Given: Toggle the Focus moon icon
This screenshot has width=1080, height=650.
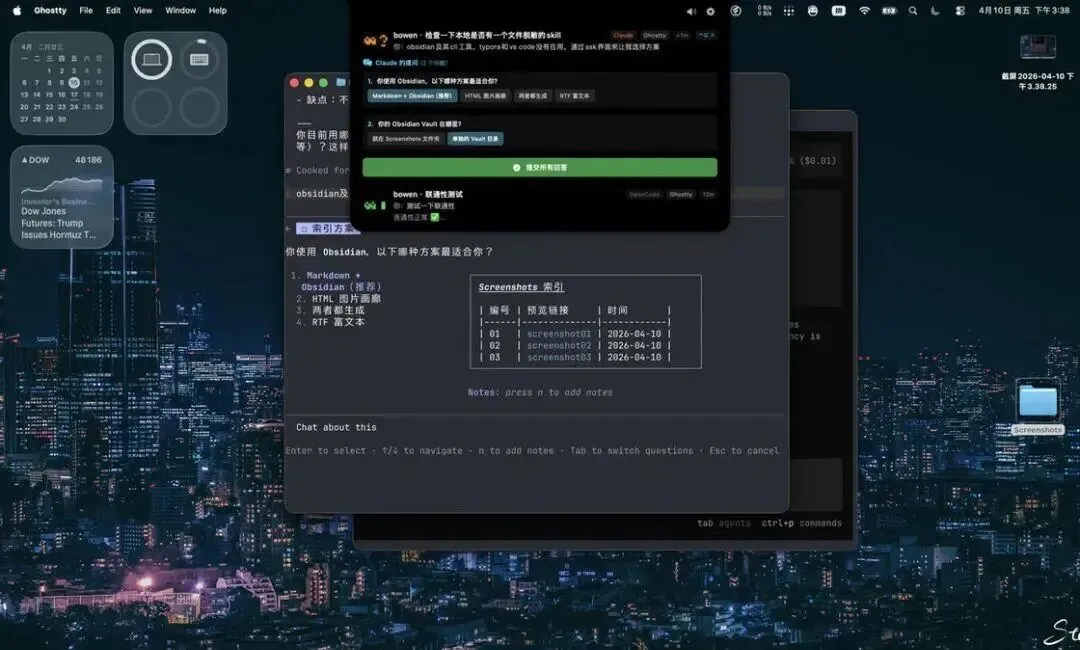Looking at the screenshot, I should click(x=935, y=10).
